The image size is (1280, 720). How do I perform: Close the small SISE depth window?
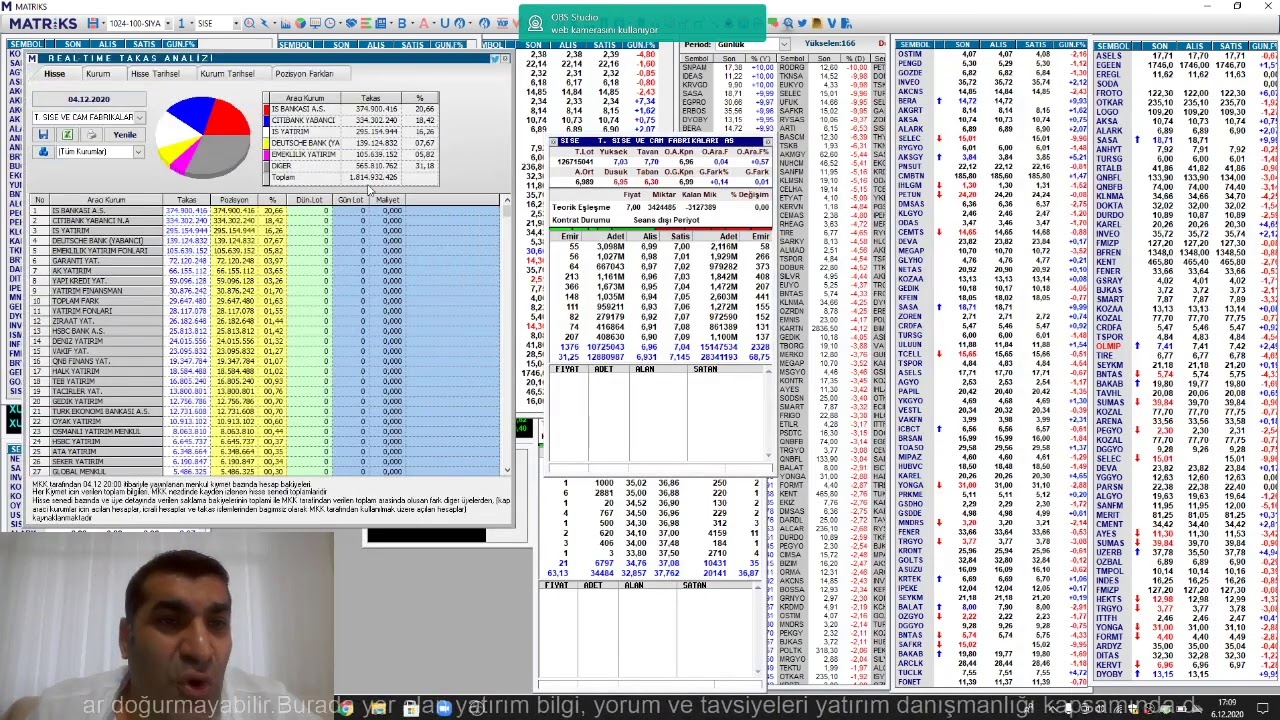(x=768, y=142)
